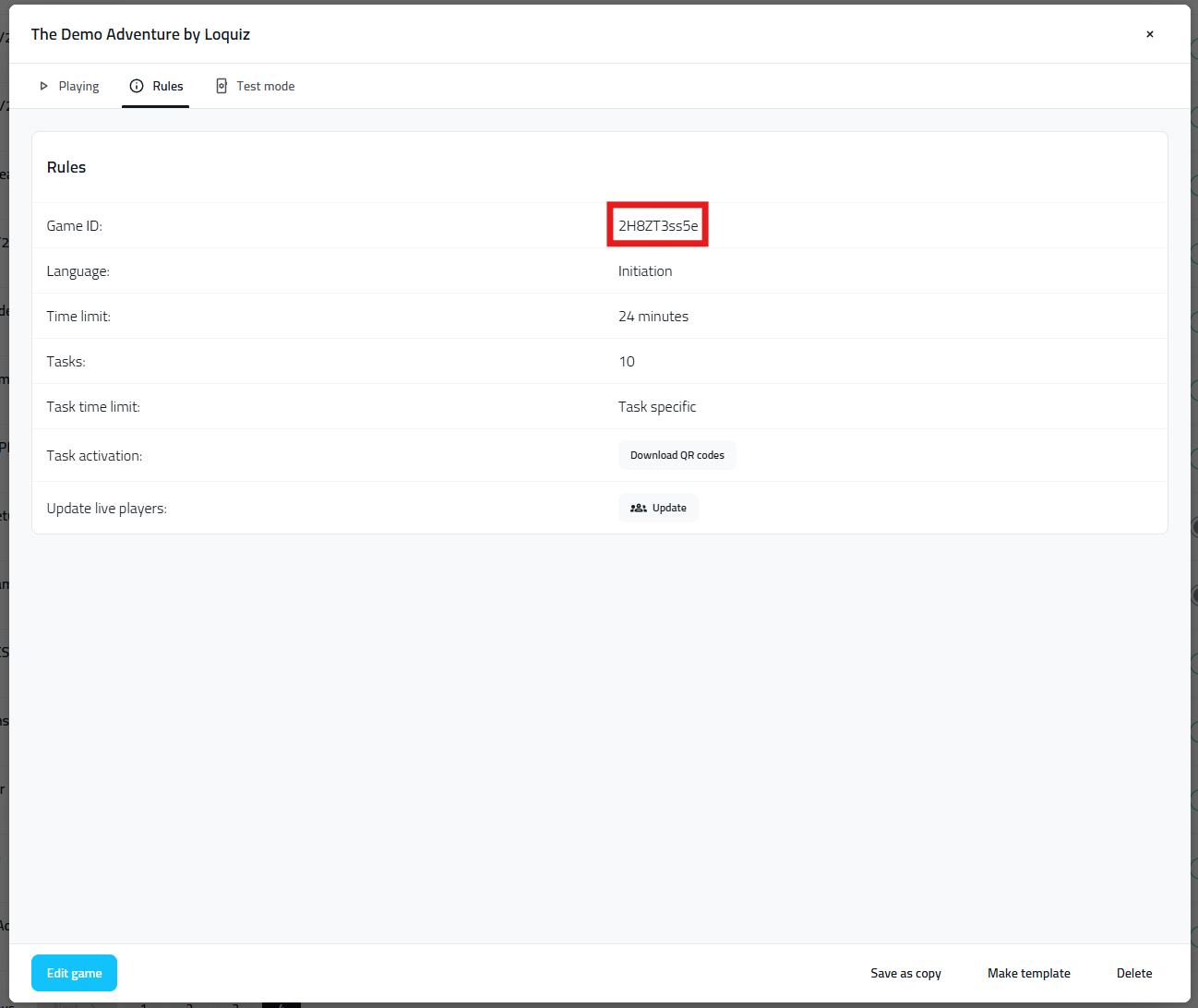Click the Task specific value text

(x=656, y=406)
